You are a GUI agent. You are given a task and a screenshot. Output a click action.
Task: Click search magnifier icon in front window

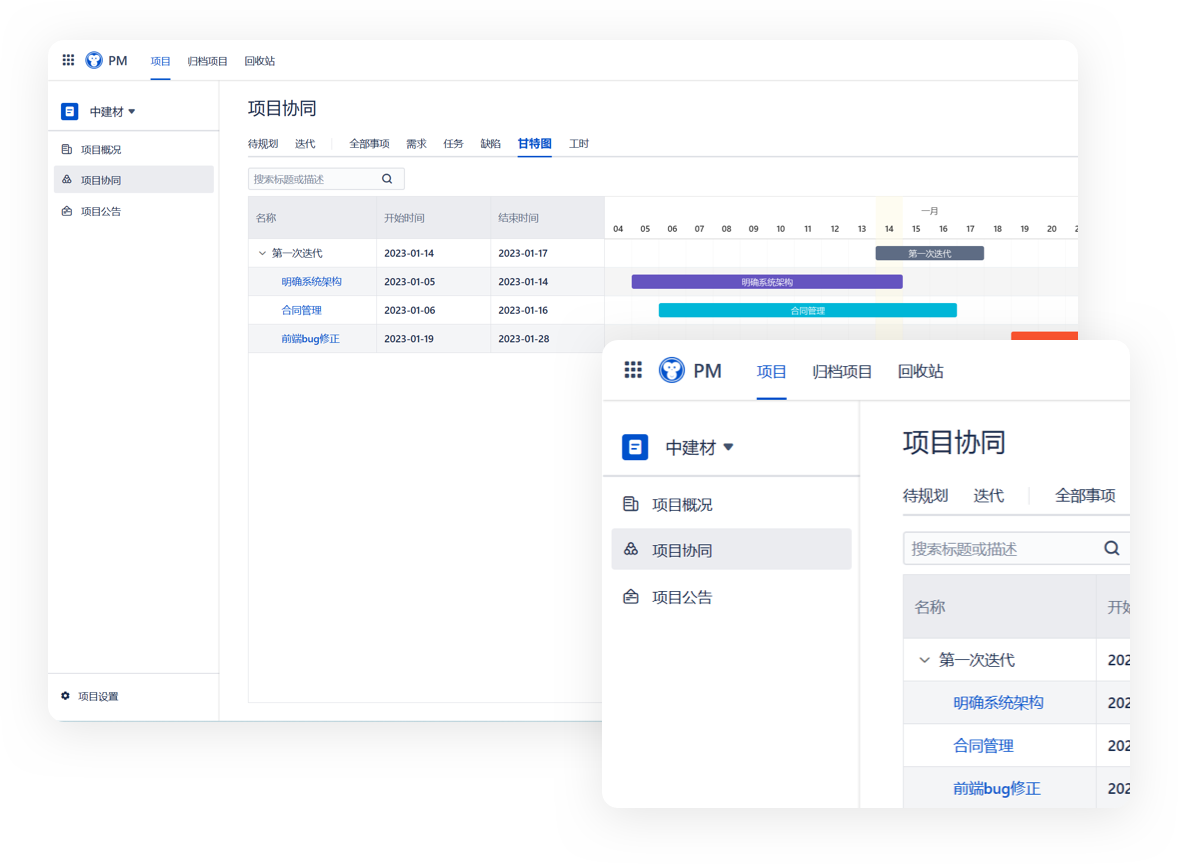pyautogui.click(x=1112, y=548)
